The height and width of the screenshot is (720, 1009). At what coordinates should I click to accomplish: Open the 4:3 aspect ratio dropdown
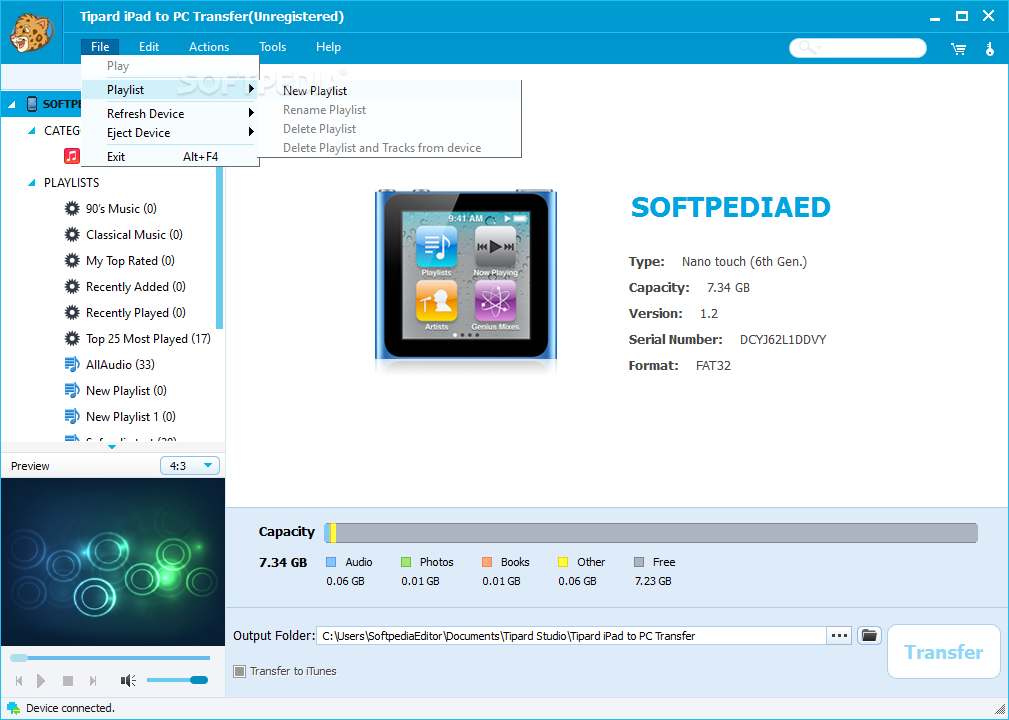coord(190,465)
